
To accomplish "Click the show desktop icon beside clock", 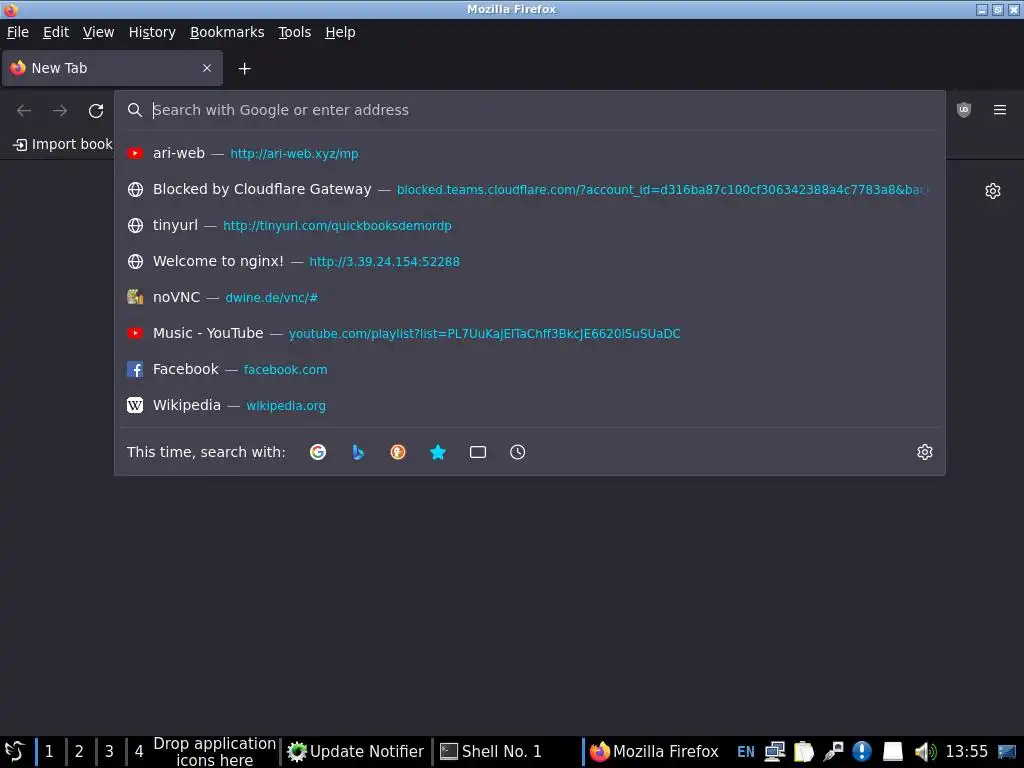I will [1007, 752].
